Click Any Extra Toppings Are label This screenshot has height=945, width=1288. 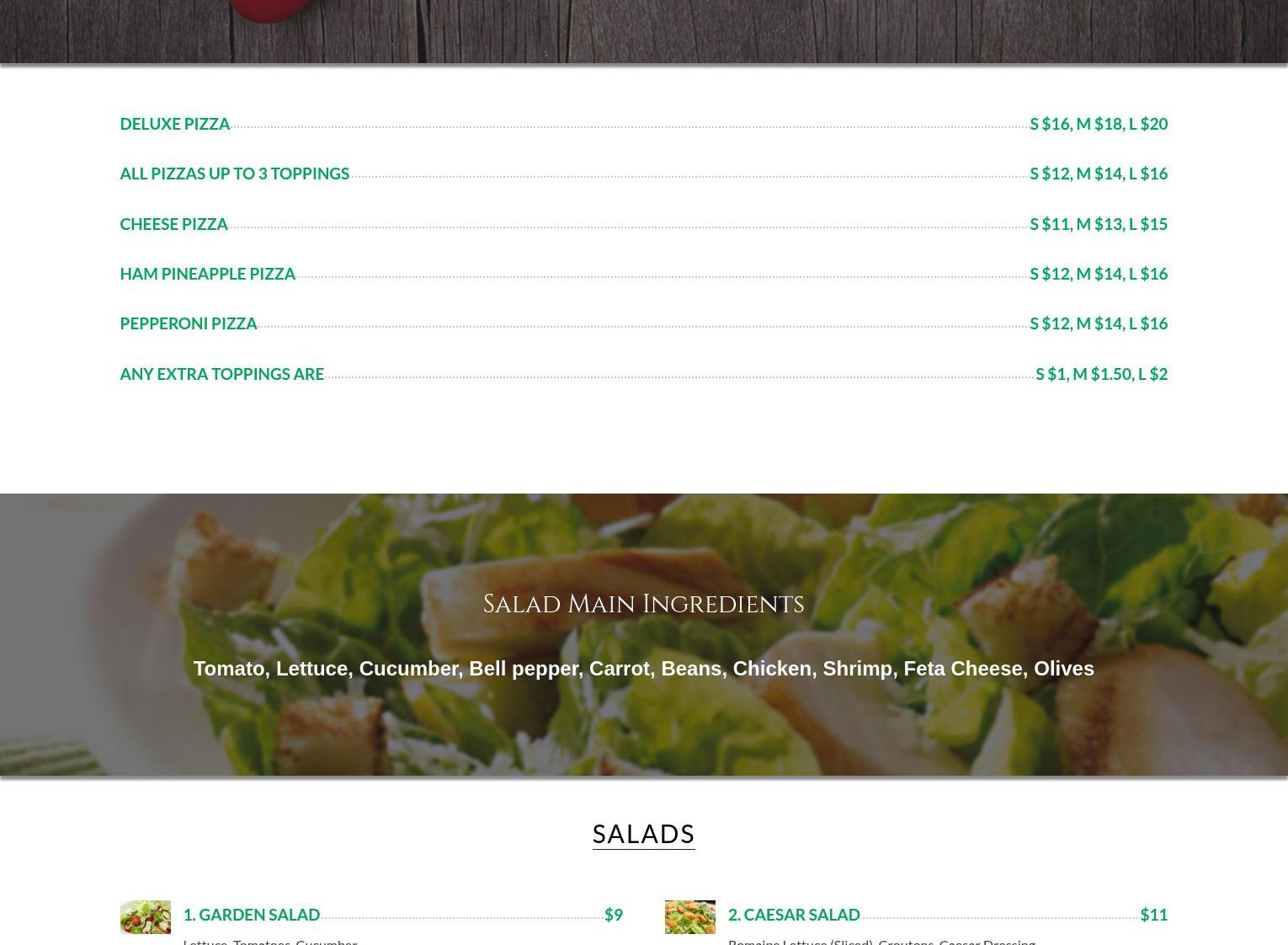point(221,374)
